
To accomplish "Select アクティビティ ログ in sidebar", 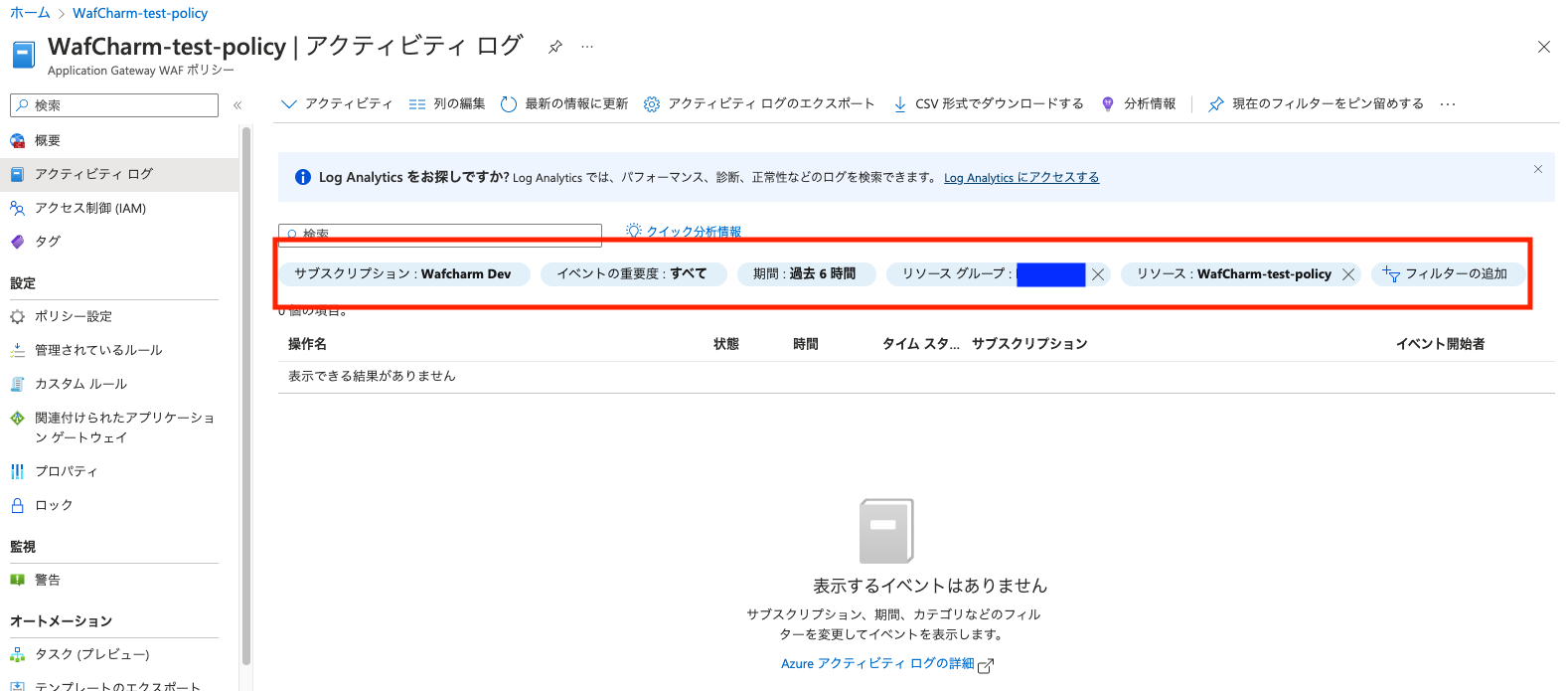I will (x=119, y=174).
